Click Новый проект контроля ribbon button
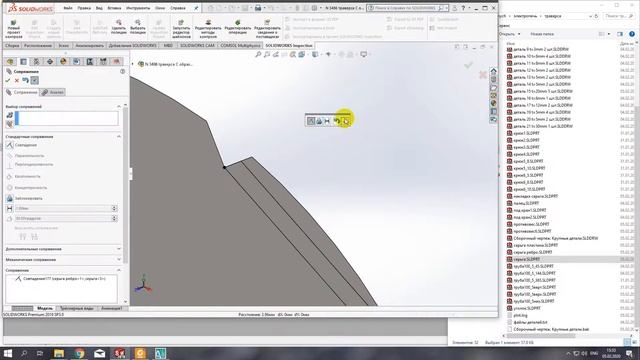This screenshot has height=360, width=640. click(x=13, y=29)
